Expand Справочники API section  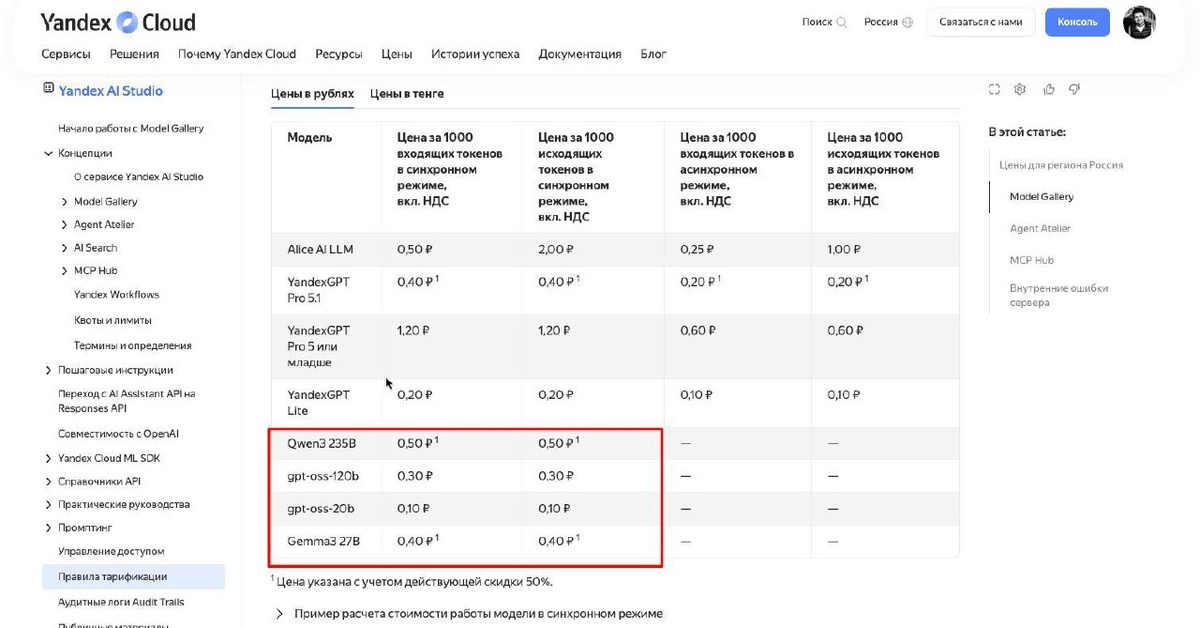(48, 481)
